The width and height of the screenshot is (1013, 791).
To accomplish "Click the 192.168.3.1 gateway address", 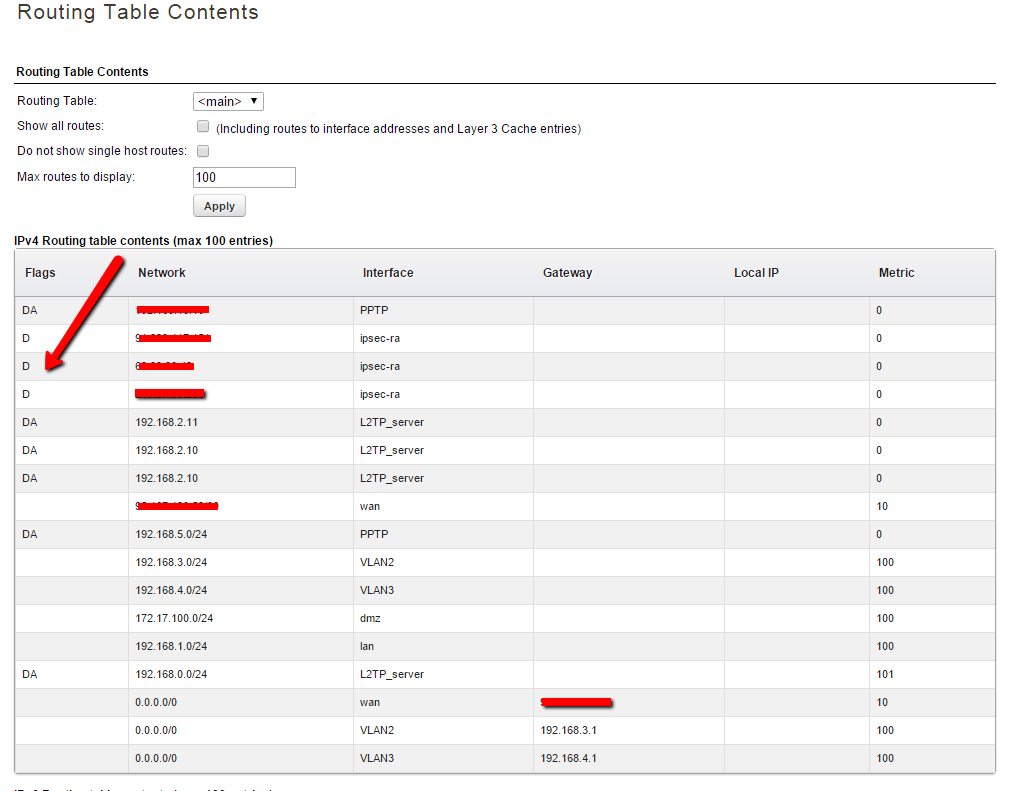I will pos(568,730).
